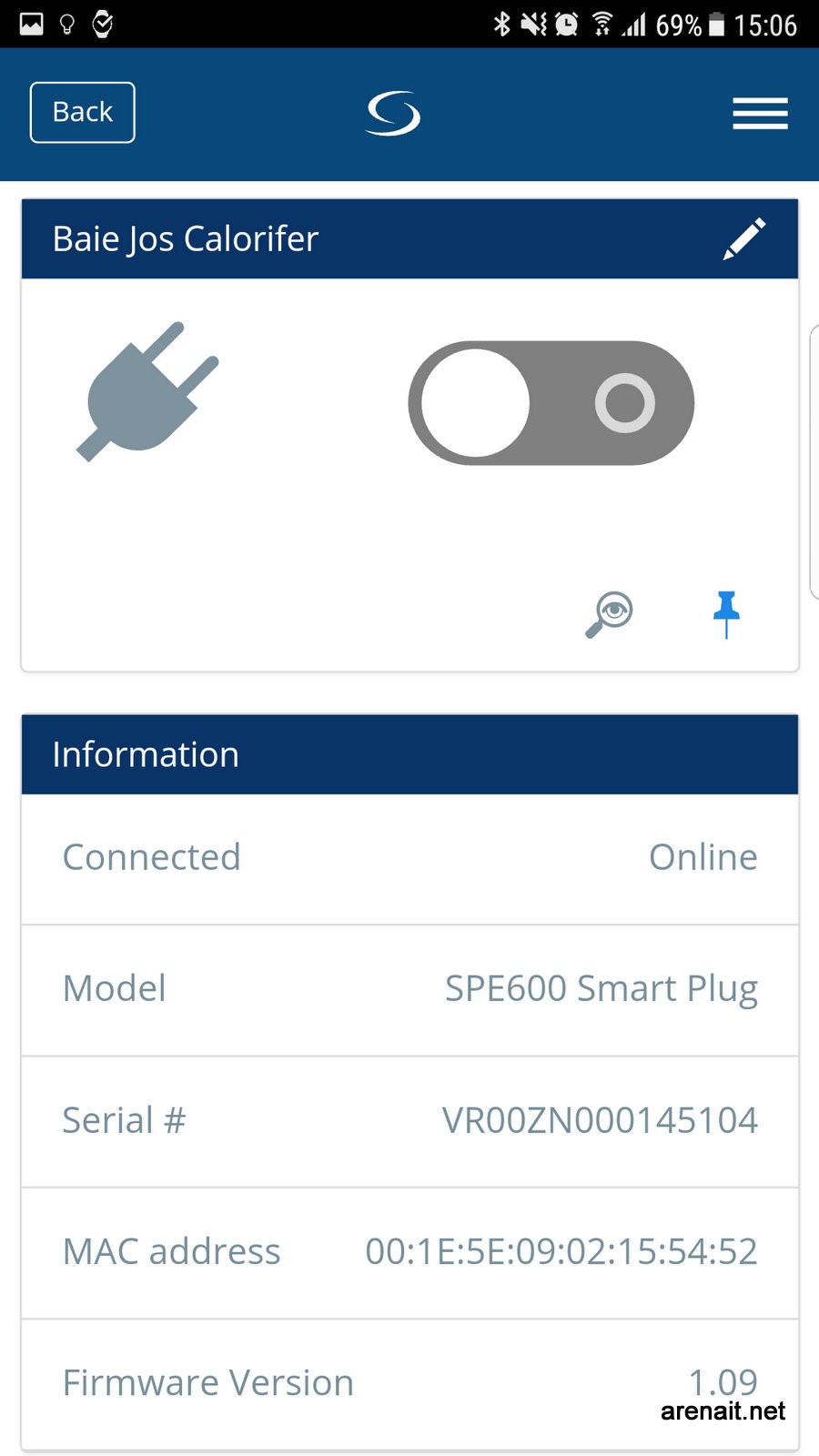Screen dimensions: 819x1456
Task: Tap the Bluetooth status bar icon
Action: click(501, 24)
